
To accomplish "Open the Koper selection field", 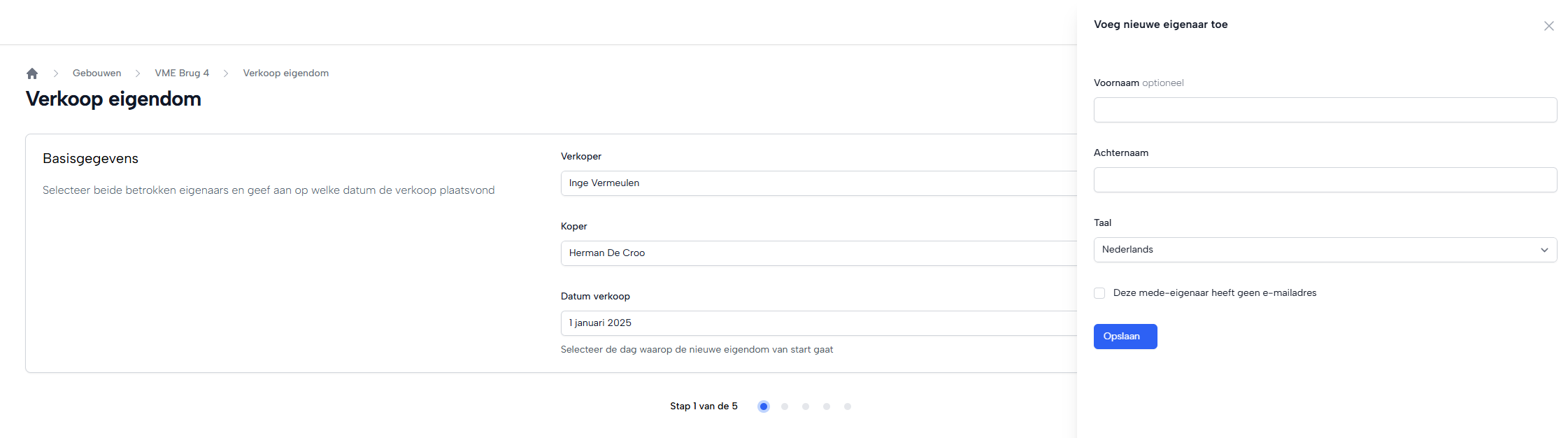I will click(x=818, y=253).
